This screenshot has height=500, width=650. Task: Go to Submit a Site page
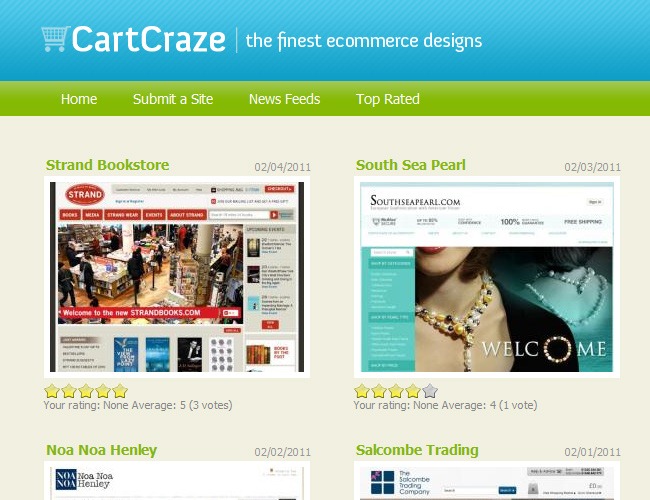[173, 99]
